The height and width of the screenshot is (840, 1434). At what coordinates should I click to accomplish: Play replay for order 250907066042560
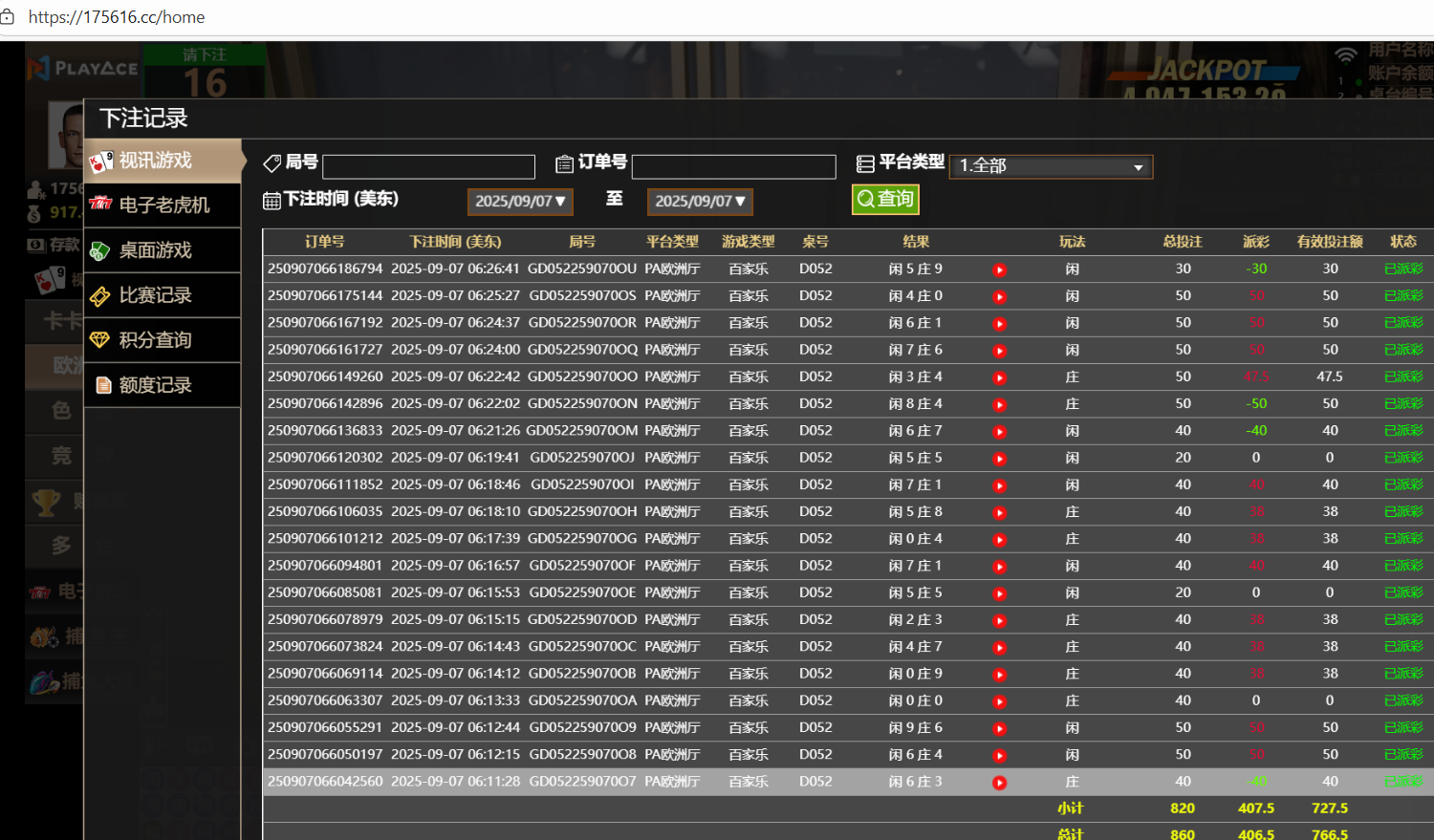(x=999, y=783)
